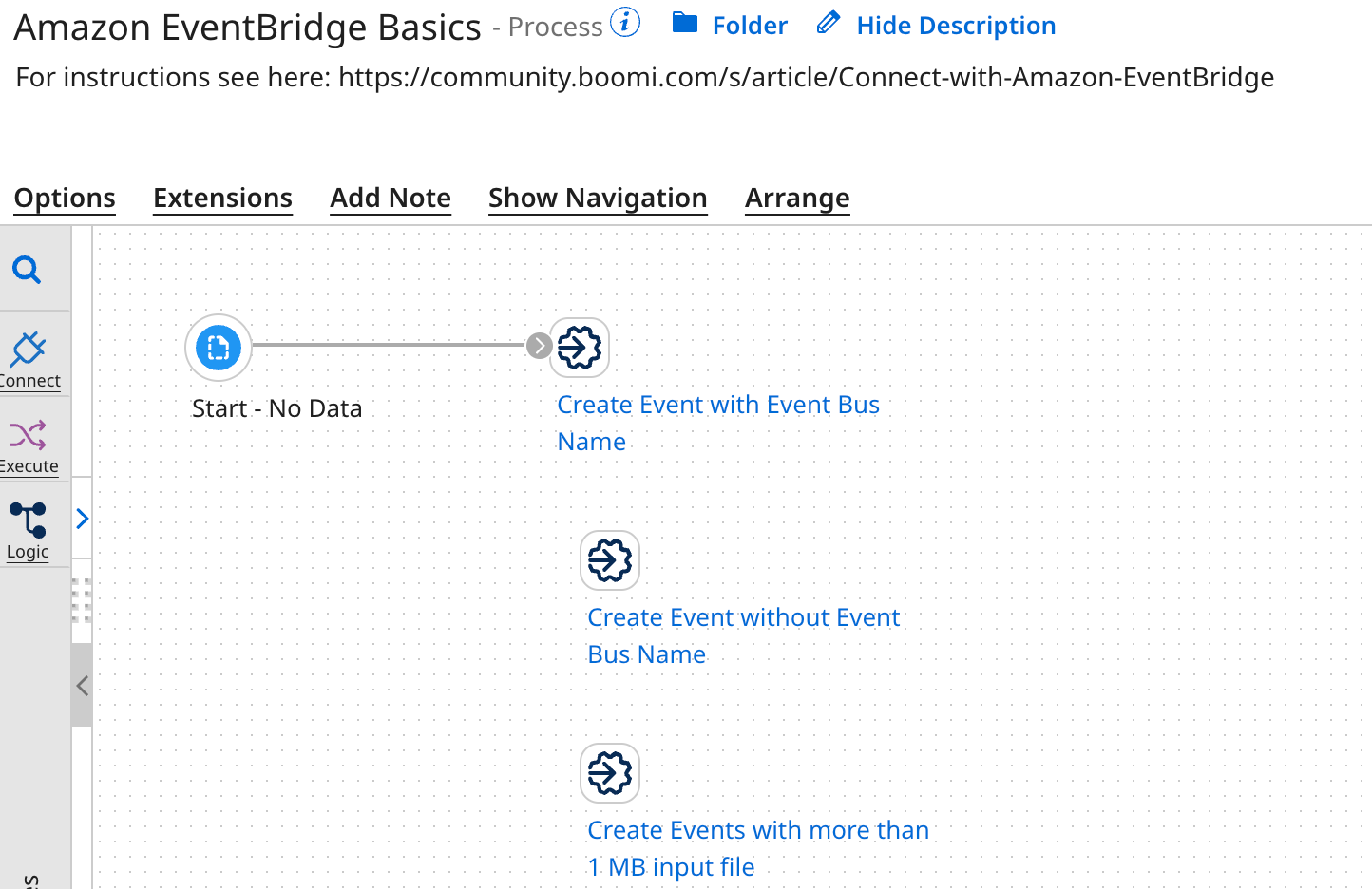Viewport: 1372px width, 889px height.
Task: Click the pencil edit icon near Hide Description
Action: (826, 22)
